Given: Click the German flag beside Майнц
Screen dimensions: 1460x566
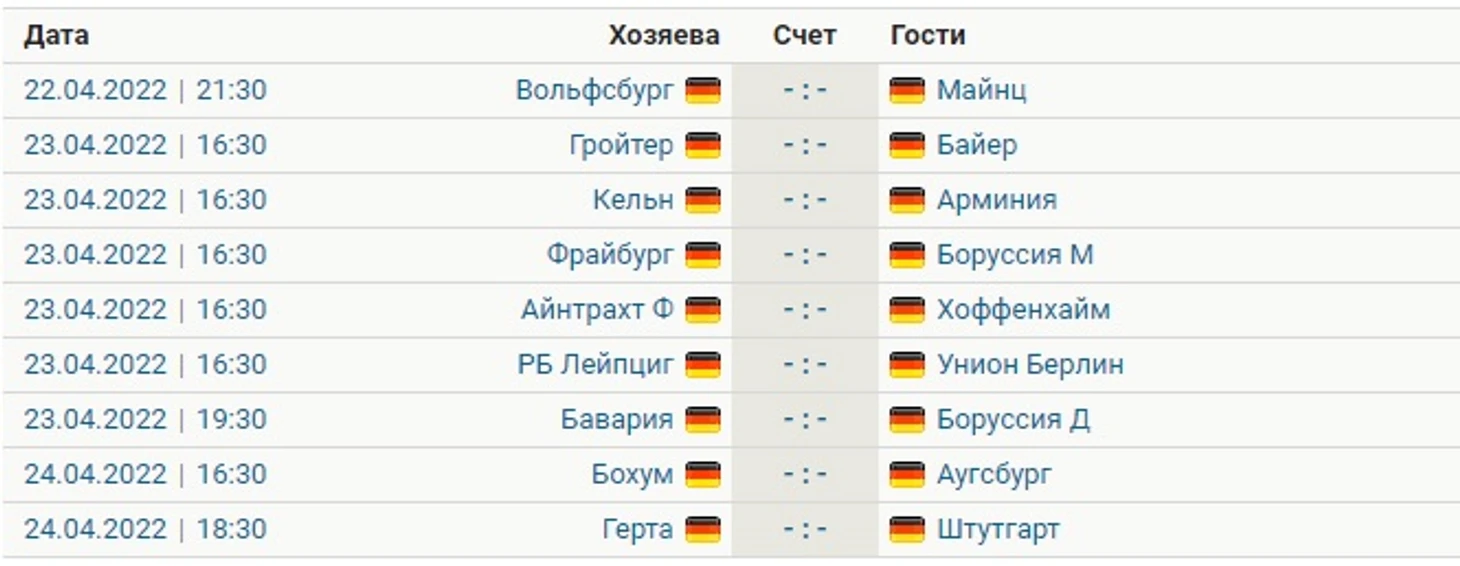Looking at the screenshot, I should 906,91.
